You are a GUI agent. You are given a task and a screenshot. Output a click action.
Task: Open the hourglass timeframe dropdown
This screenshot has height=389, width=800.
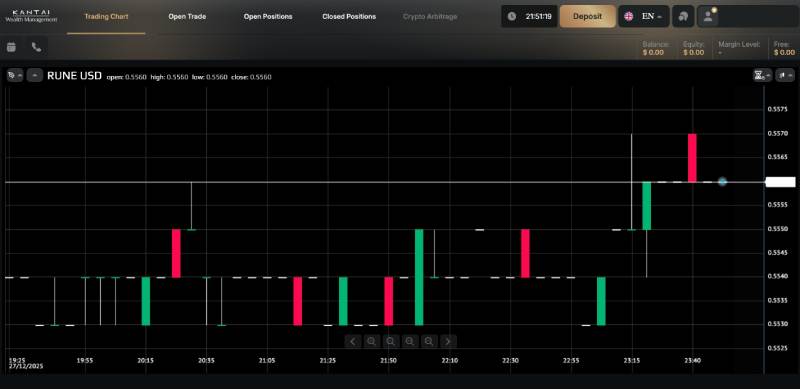point(762,76)
